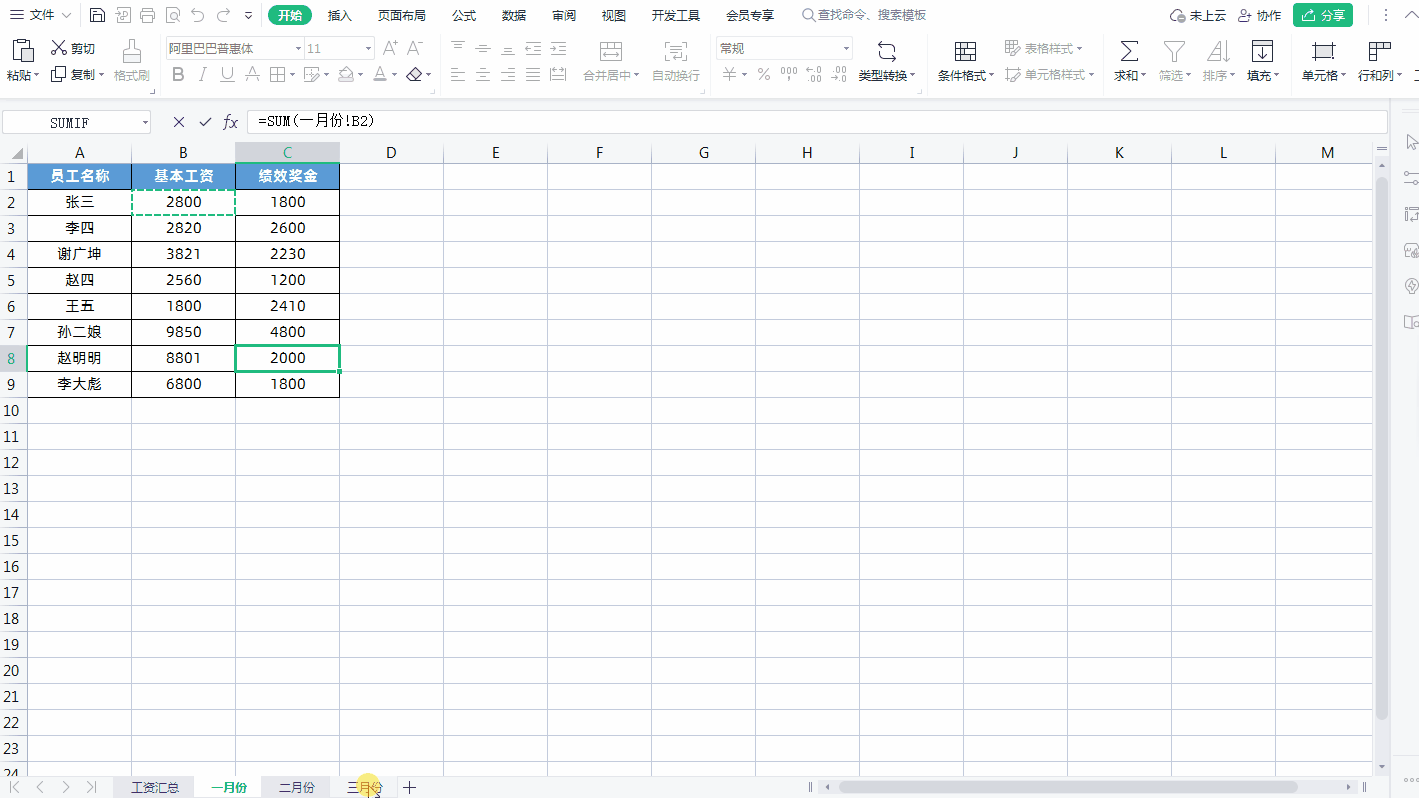Click the percent style % icon
The image size is (1419, 798).
tap(763, 74)
